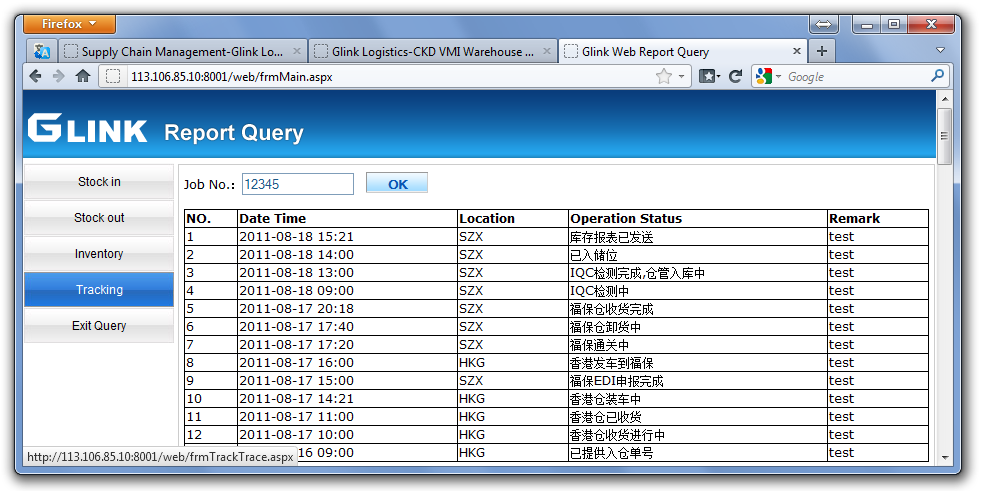Image resolution: width=982 pixels, height=491 pixels.
Task: Bookmark this page with the star icon
Action: [x=663, y=76]
